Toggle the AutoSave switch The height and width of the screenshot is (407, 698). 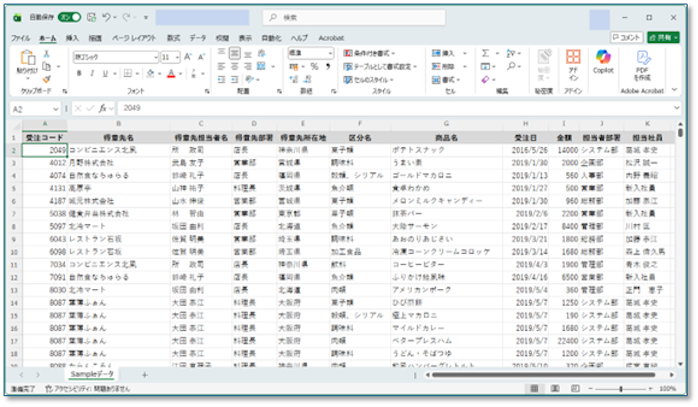coord(69,17)
